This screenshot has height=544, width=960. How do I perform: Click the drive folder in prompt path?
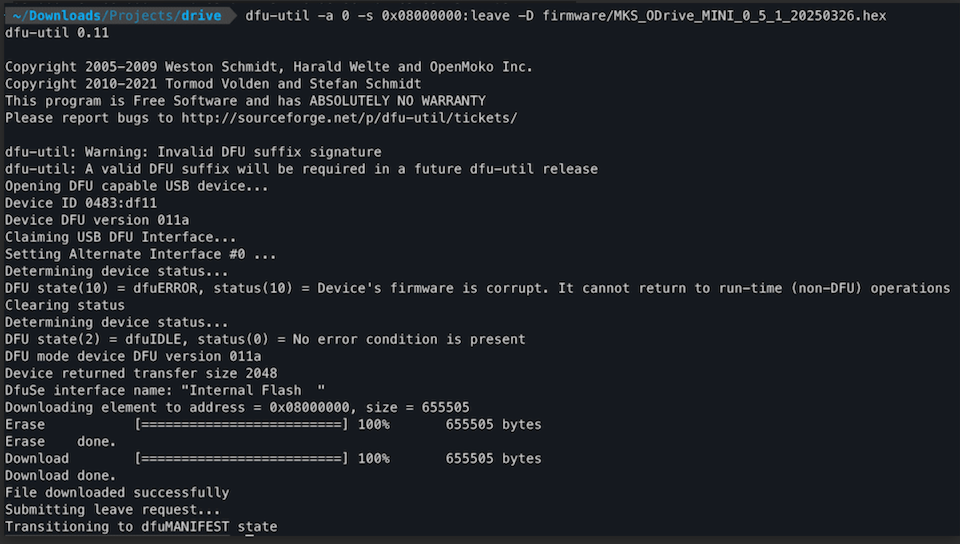[x=199, y=16]
